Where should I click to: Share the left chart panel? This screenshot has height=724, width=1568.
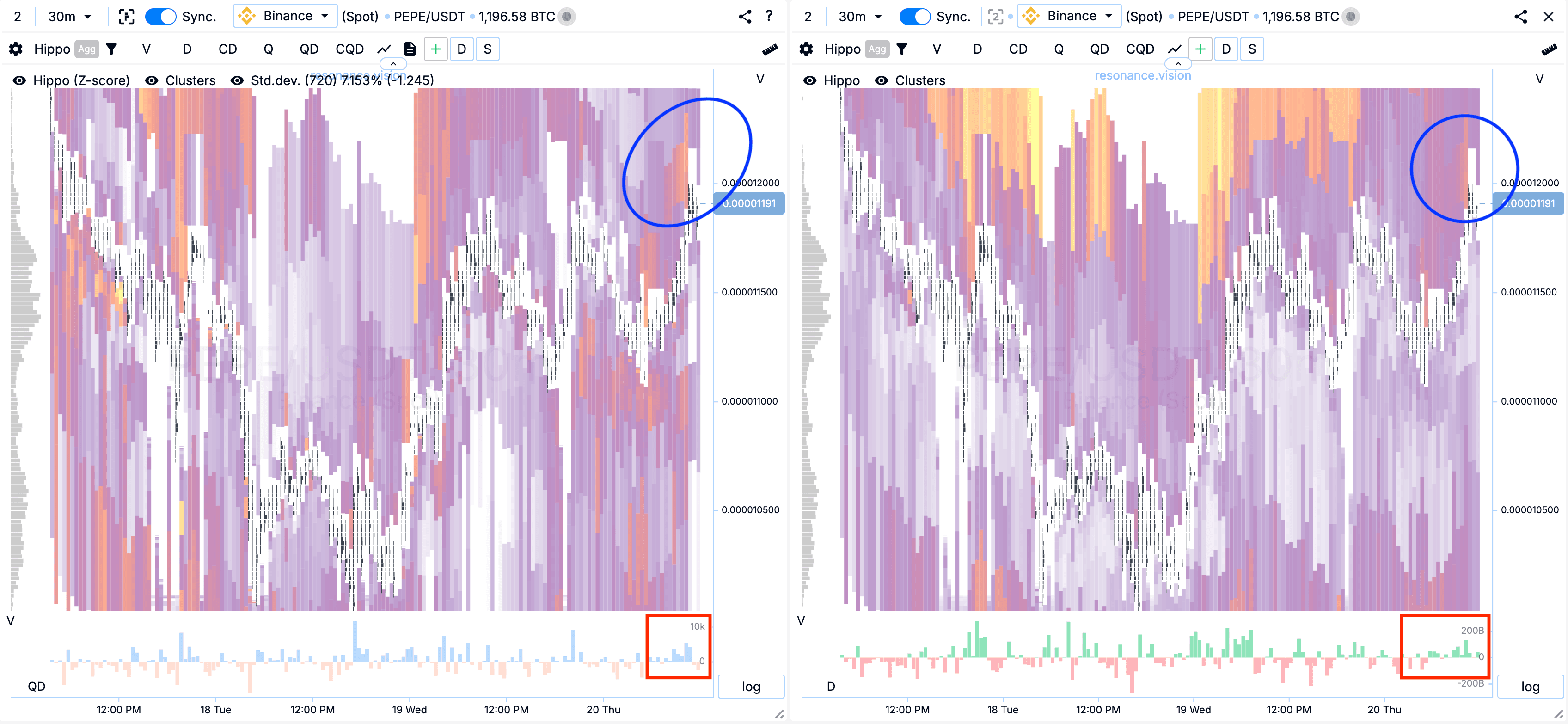pyautogui.click(x=744, y=17)
